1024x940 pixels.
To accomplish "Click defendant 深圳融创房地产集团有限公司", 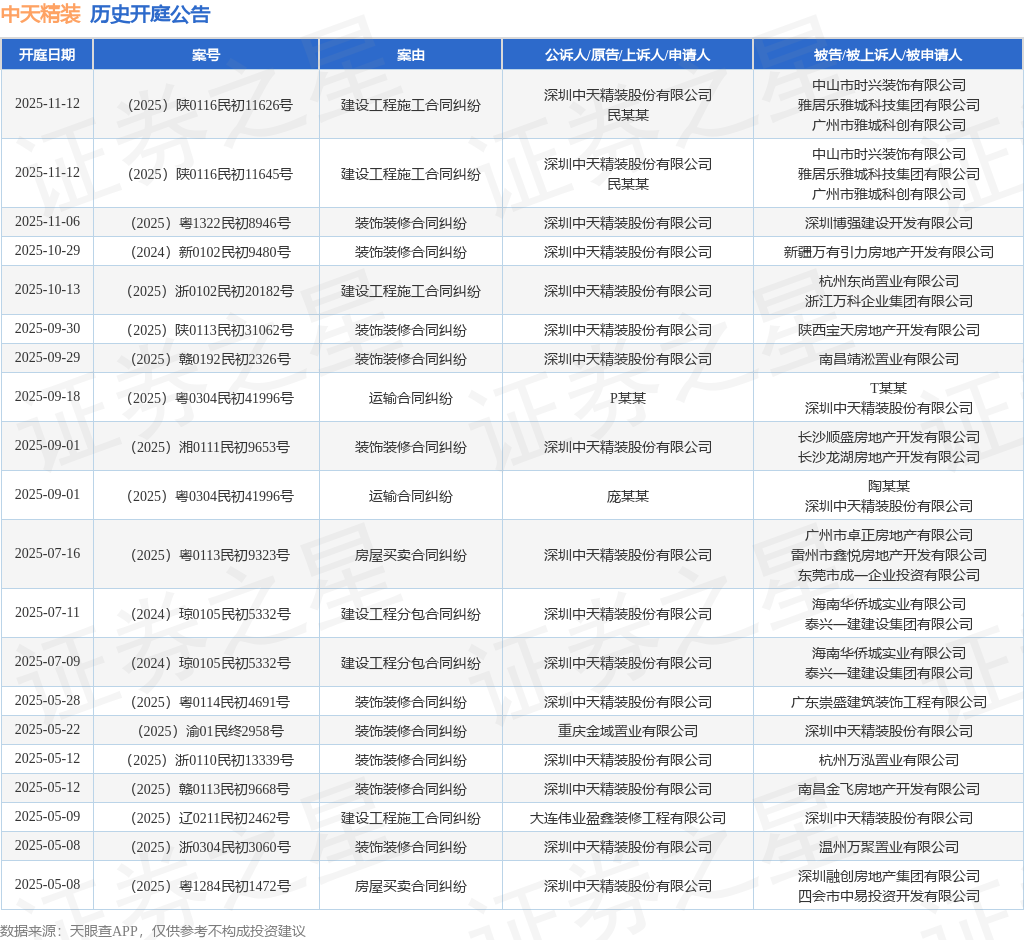I will point(888,877).
